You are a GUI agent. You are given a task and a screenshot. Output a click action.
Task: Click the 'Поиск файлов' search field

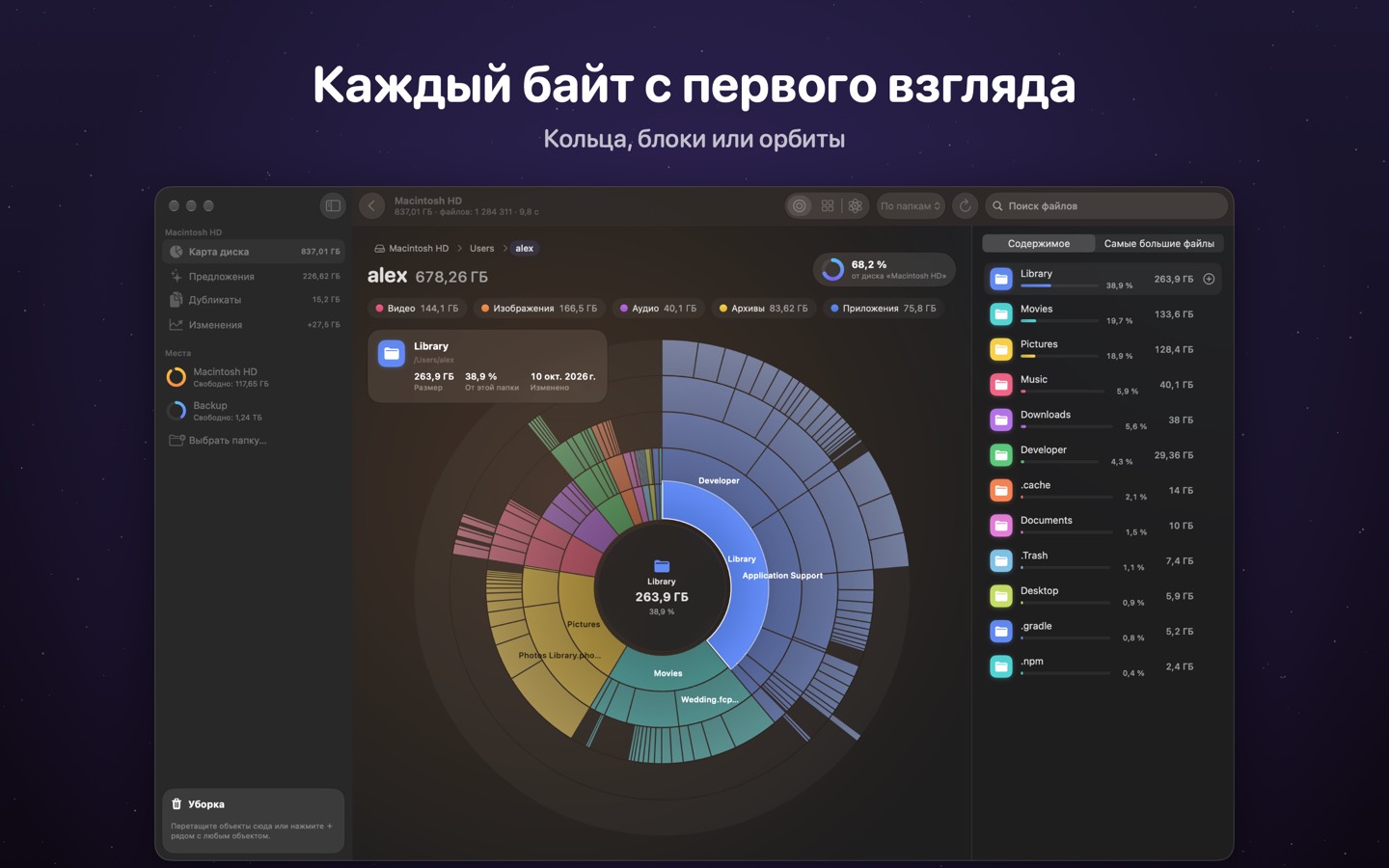tap(1106, 205)
